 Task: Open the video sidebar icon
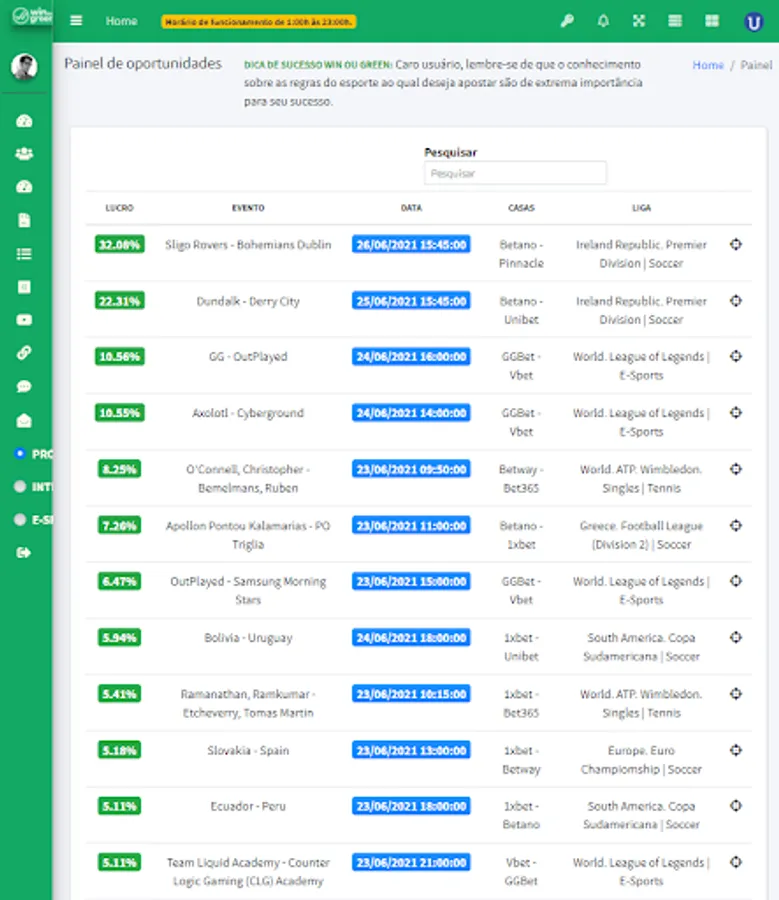pos(24,320)
